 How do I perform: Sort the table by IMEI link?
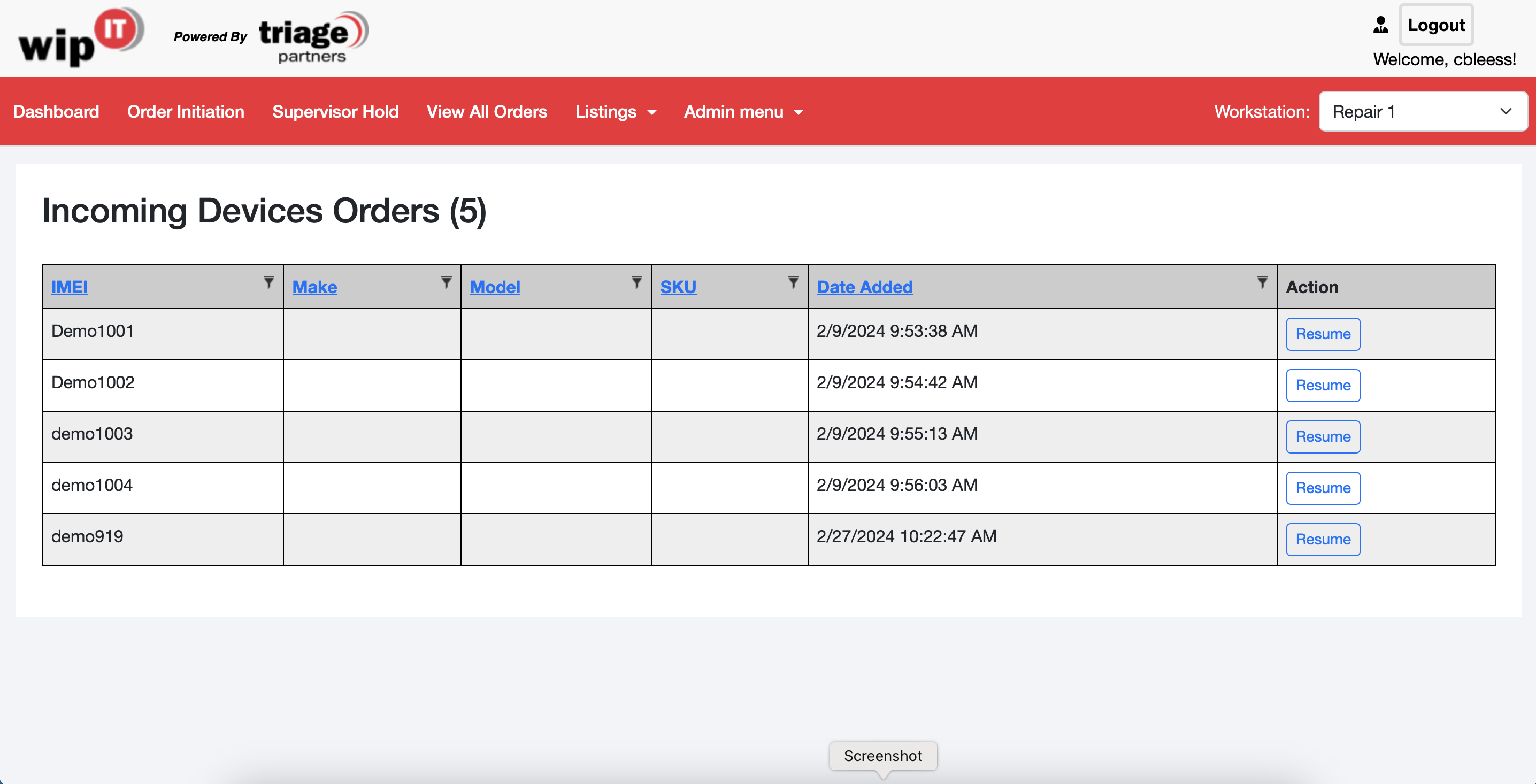[69, 287]
